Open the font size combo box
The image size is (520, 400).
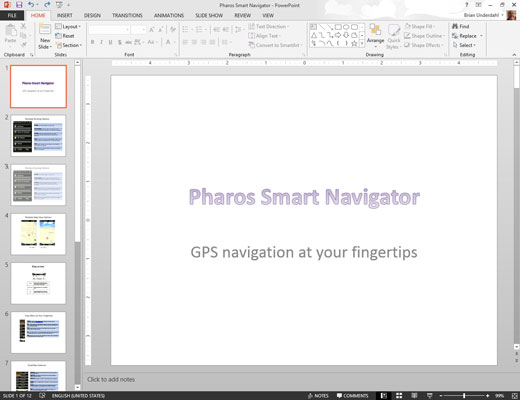pyautogui.click(x=139, y=30)
